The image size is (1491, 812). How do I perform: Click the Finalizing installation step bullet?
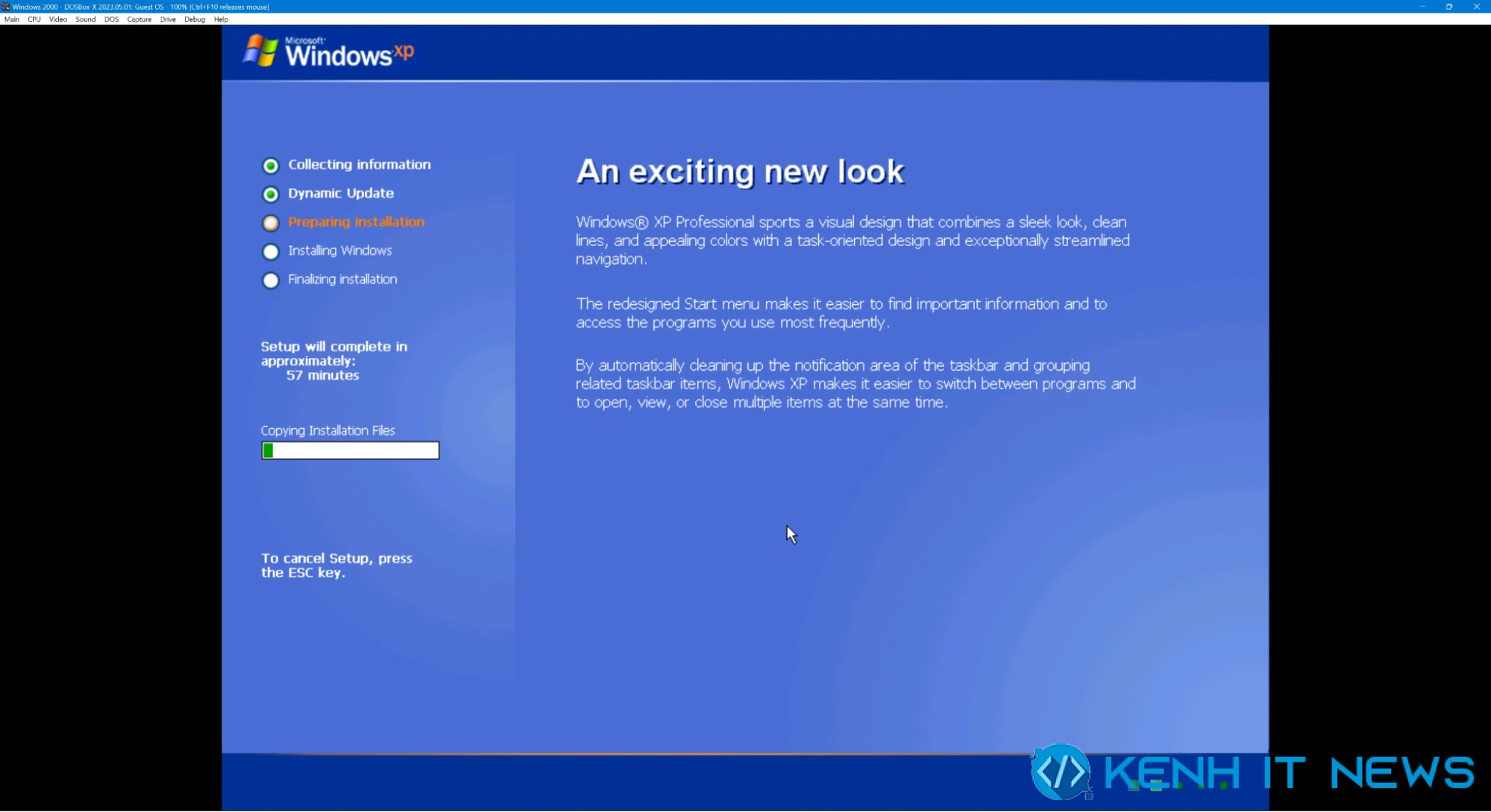tap(271, 280)
